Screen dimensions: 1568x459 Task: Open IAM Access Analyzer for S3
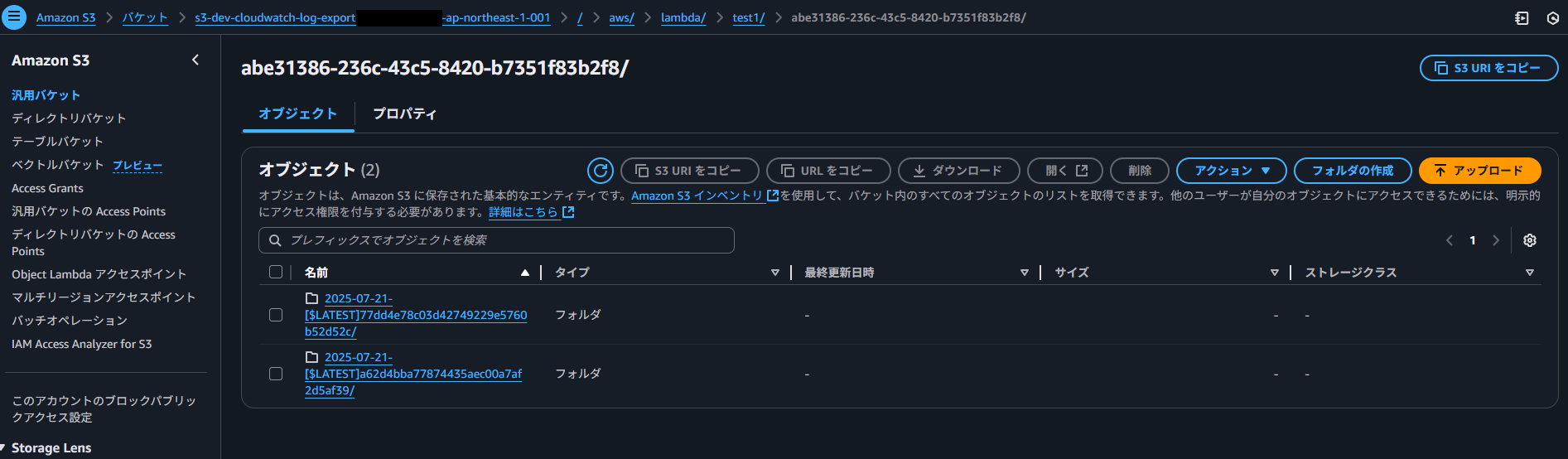coord(81,344)
